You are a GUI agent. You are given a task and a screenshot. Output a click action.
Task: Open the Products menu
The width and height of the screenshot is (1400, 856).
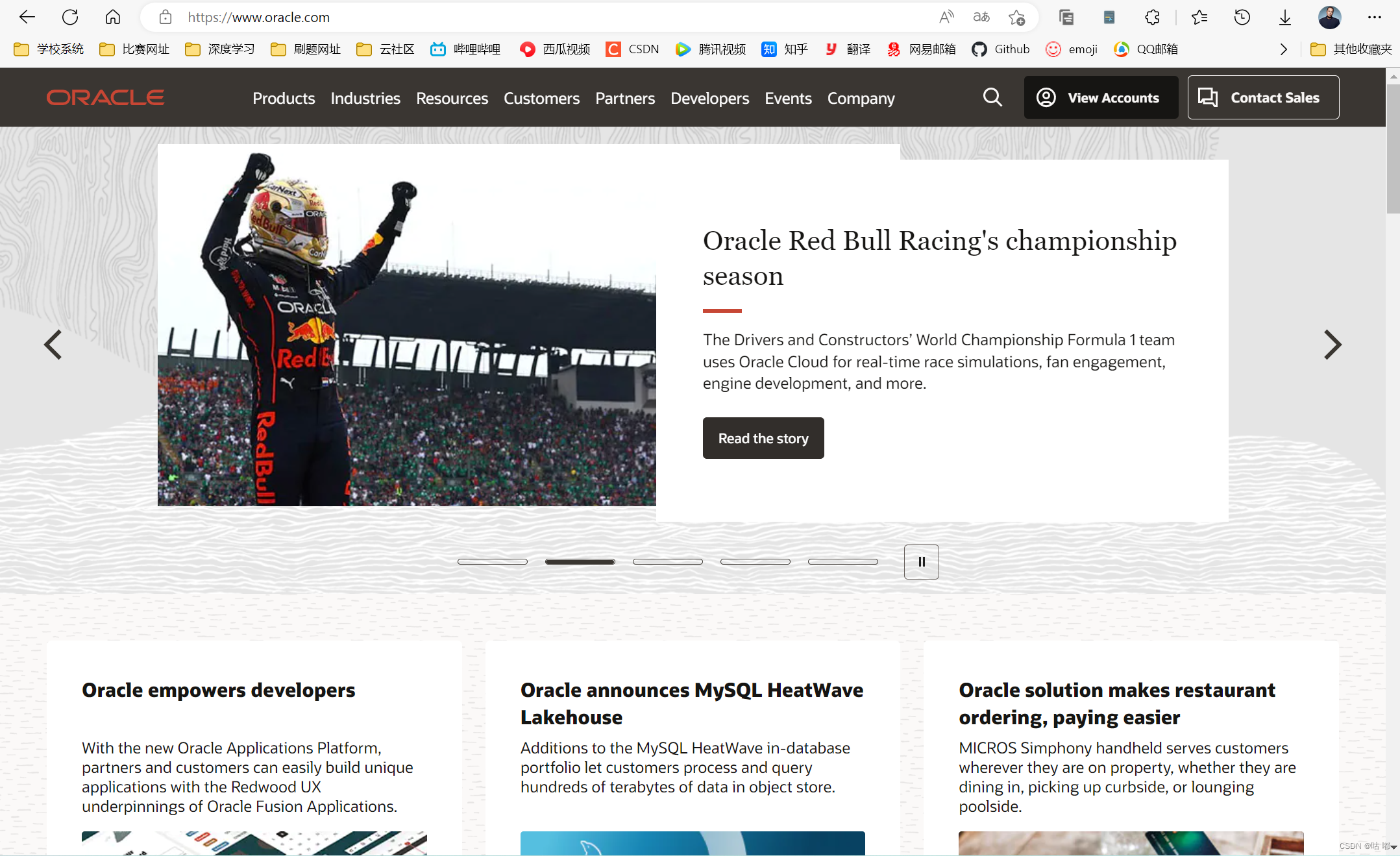pyautogui.click(x=284, y=98)
